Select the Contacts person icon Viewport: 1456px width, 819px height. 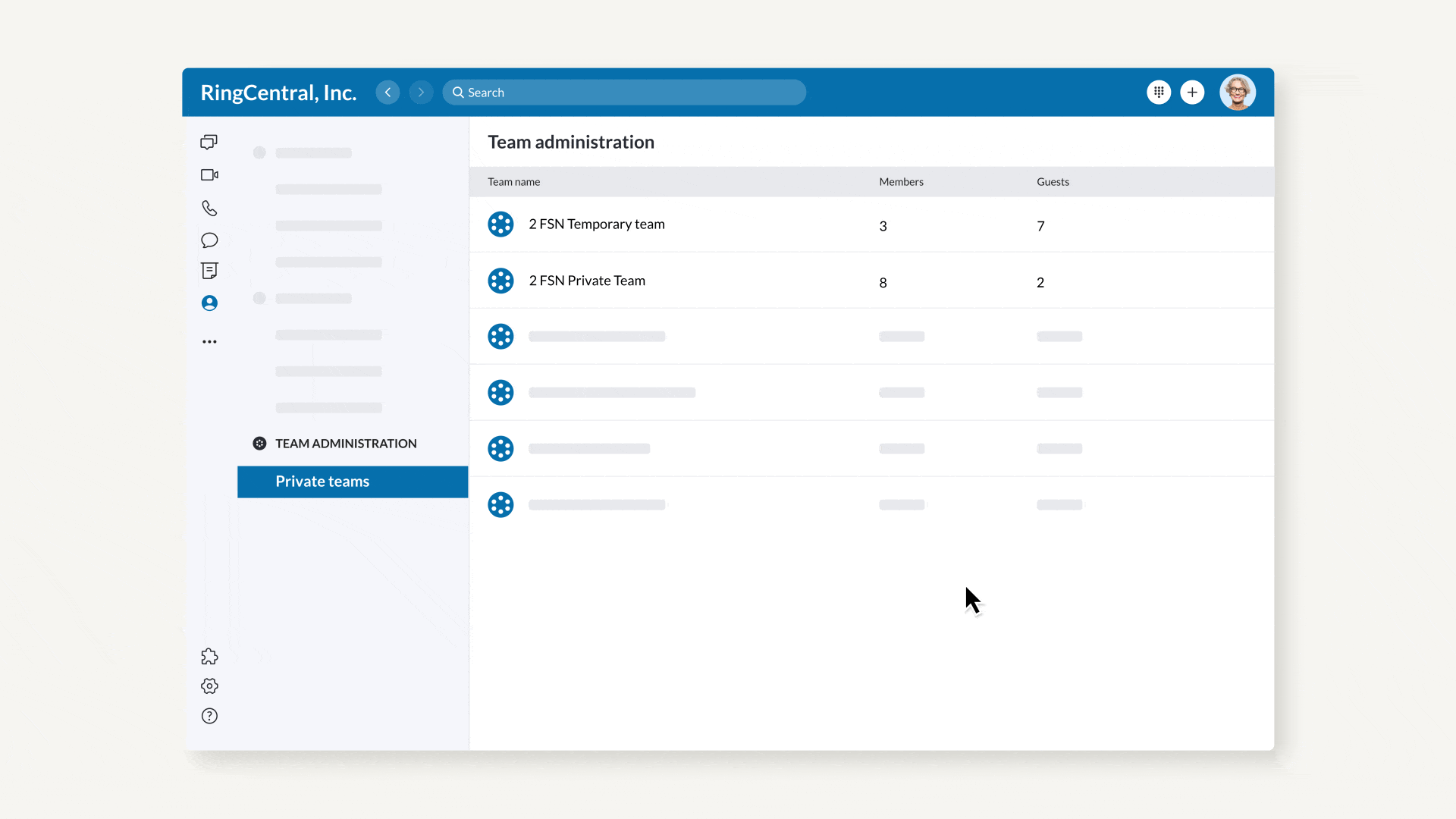coord(209,303)
